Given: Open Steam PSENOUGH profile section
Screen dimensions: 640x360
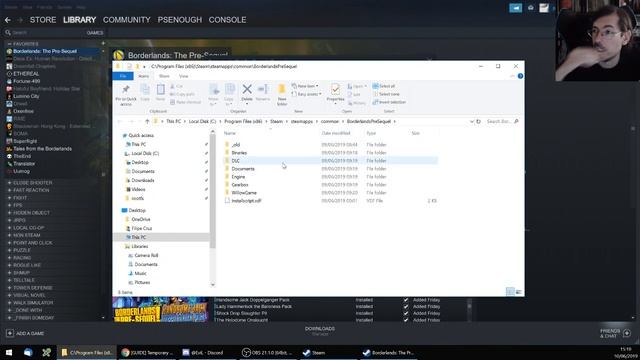Looking at the screenshot, I should click(180, 20).
